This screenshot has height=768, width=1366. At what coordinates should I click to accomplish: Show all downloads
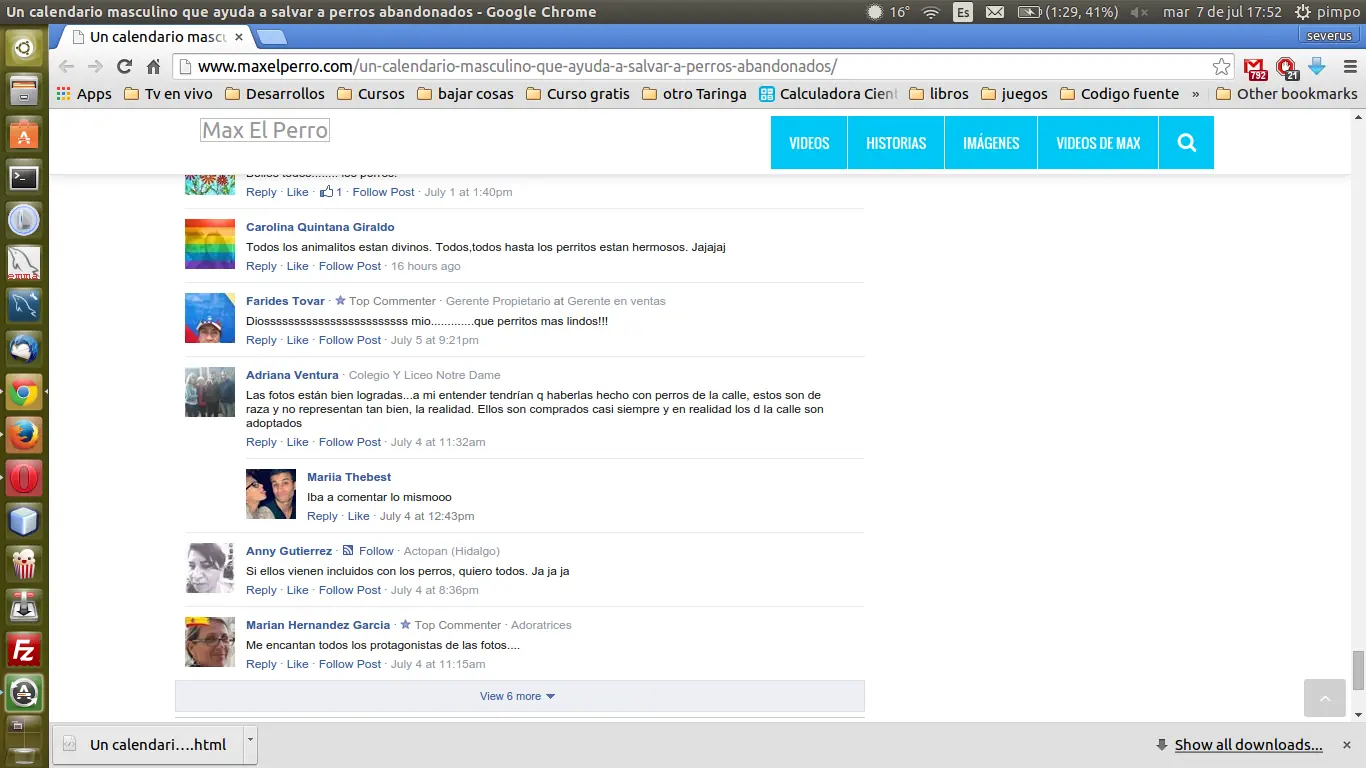point(1248,745)
